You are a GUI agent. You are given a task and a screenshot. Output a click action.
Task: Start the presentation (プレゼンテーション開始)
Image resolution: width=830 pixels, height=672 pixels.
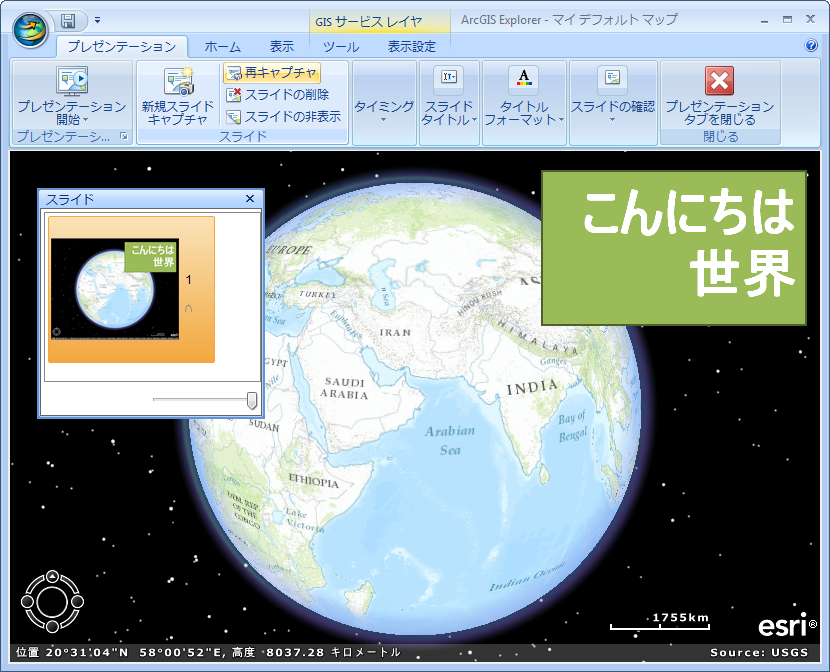point(71,93)
